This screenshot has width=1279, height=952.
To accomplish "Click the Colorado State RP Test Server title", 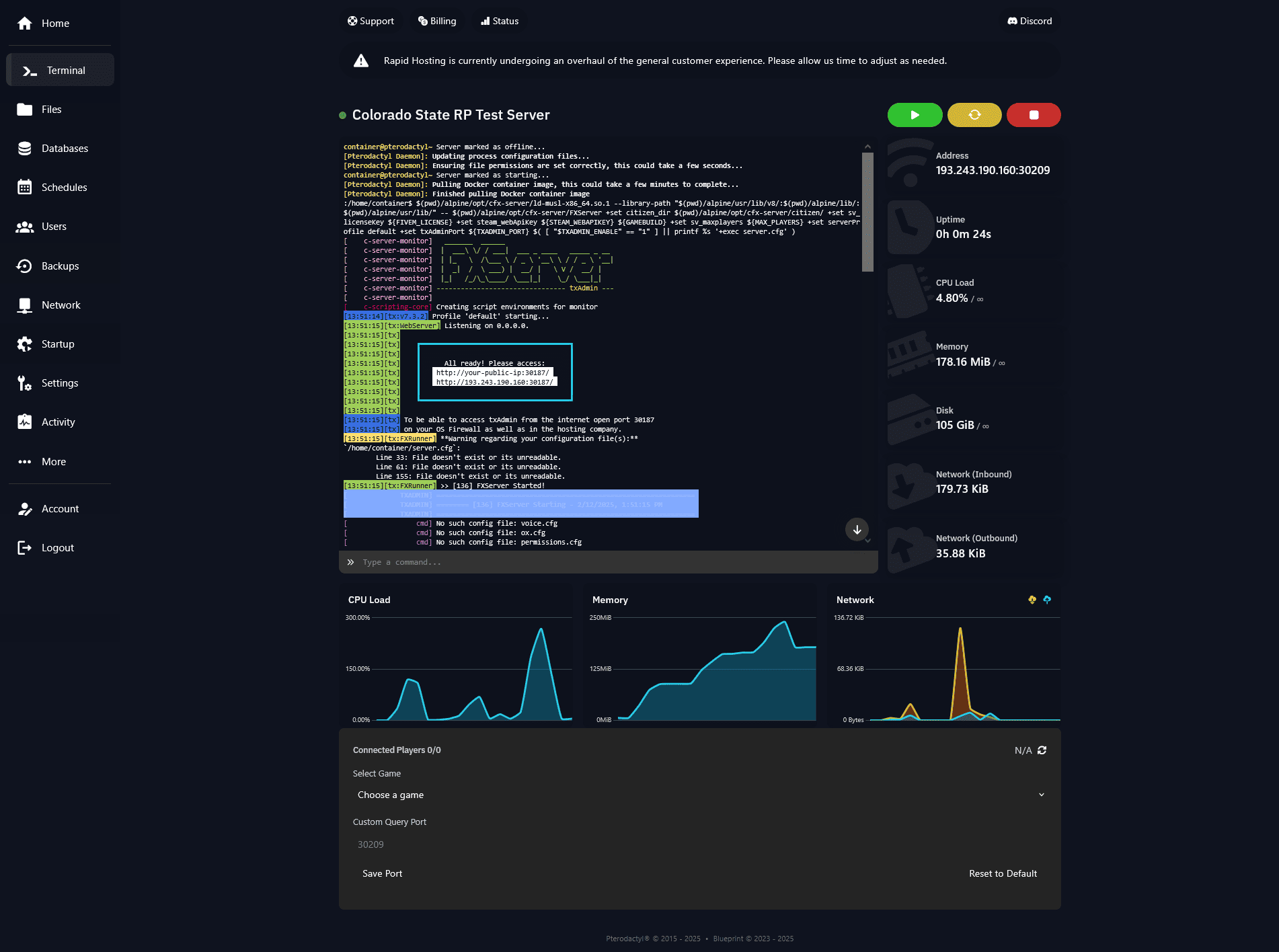I will [x=451, y=115].
